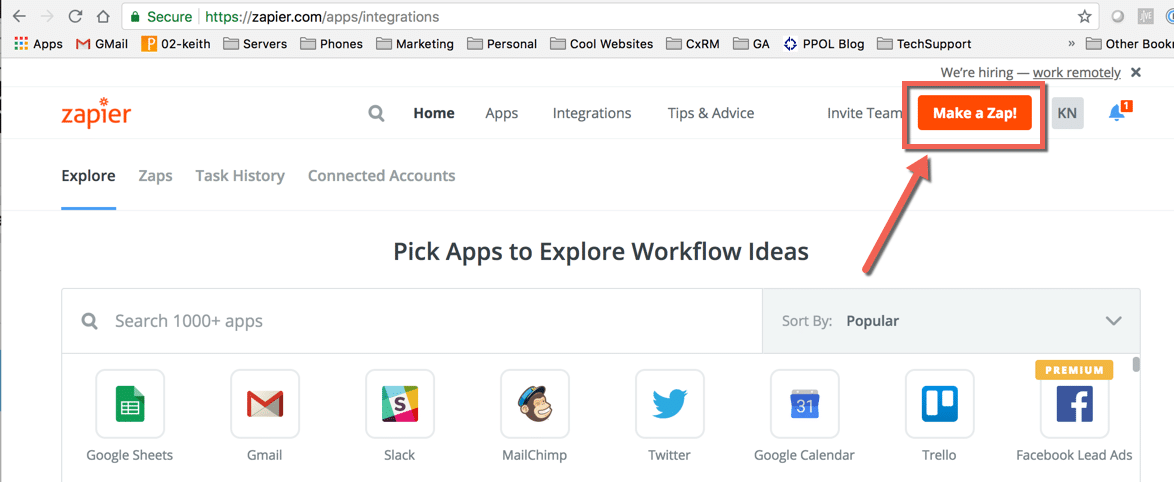
Task: Open the Phones bookmark folder
Action: point(331,44)
